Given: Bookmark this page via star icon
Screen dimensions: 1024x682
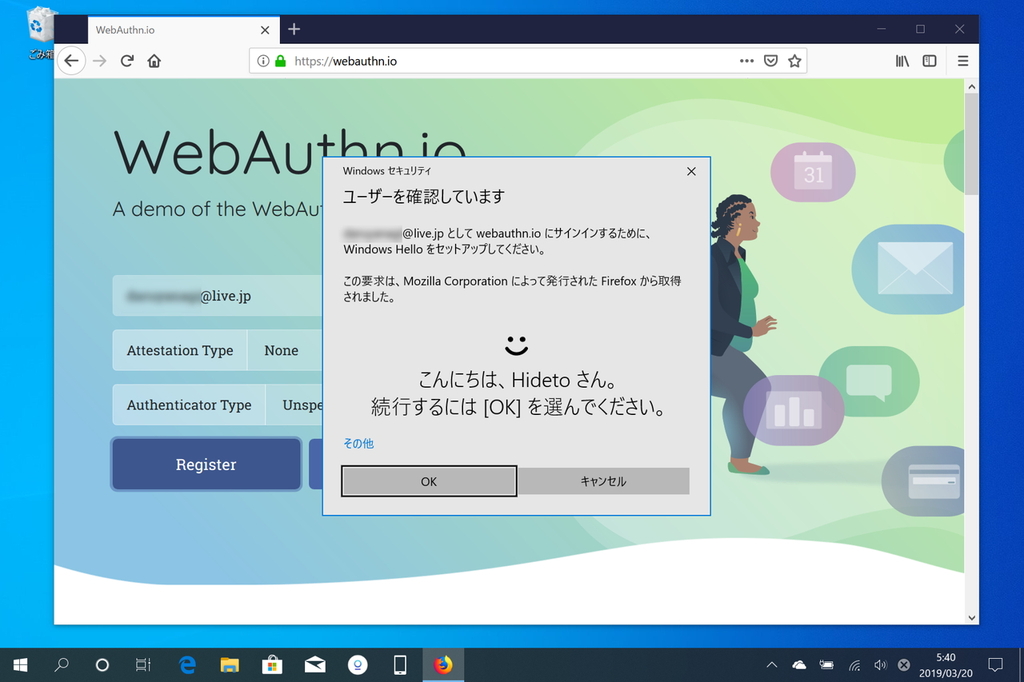Looking at the screenshot, I should pos(794,61).
